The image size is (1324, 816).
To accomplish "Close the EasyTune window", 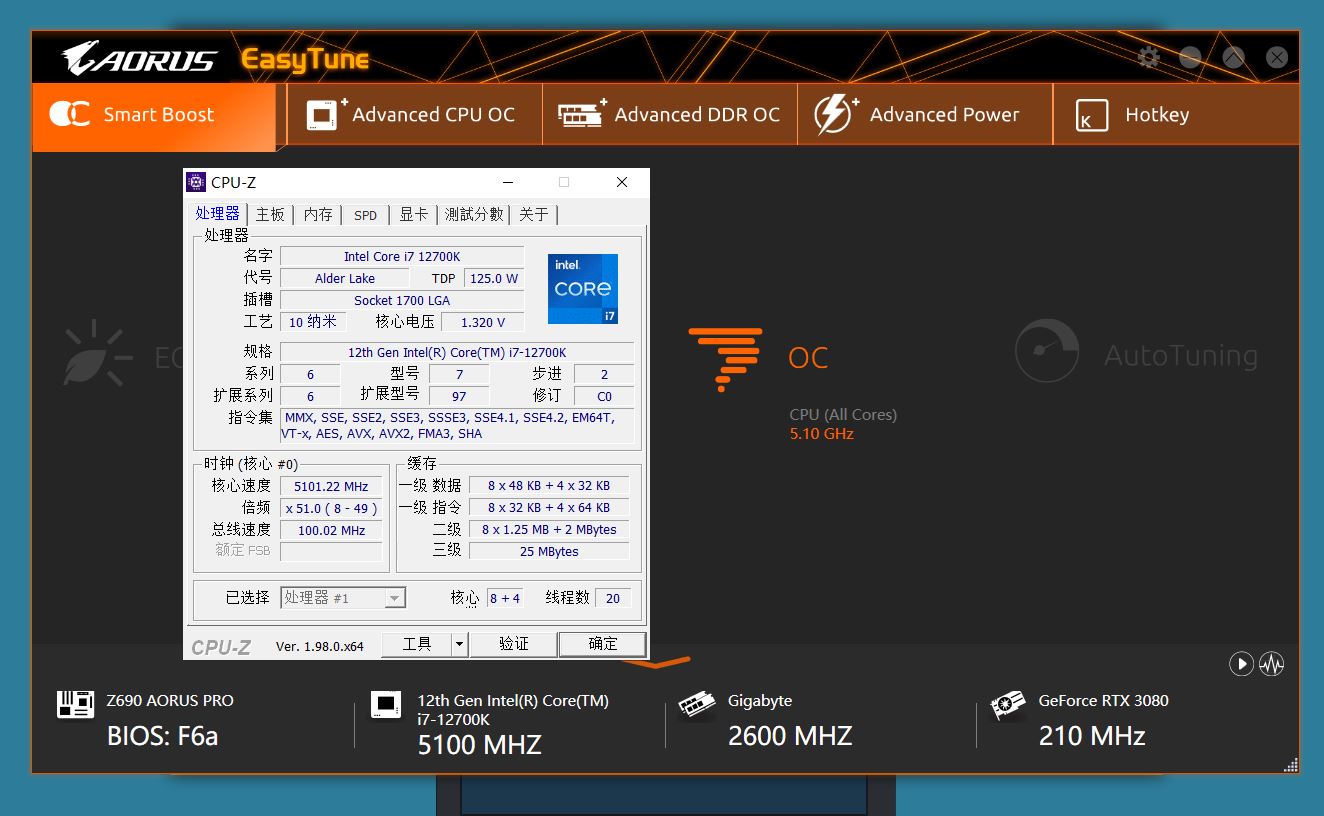I will tap(1277, 58).
